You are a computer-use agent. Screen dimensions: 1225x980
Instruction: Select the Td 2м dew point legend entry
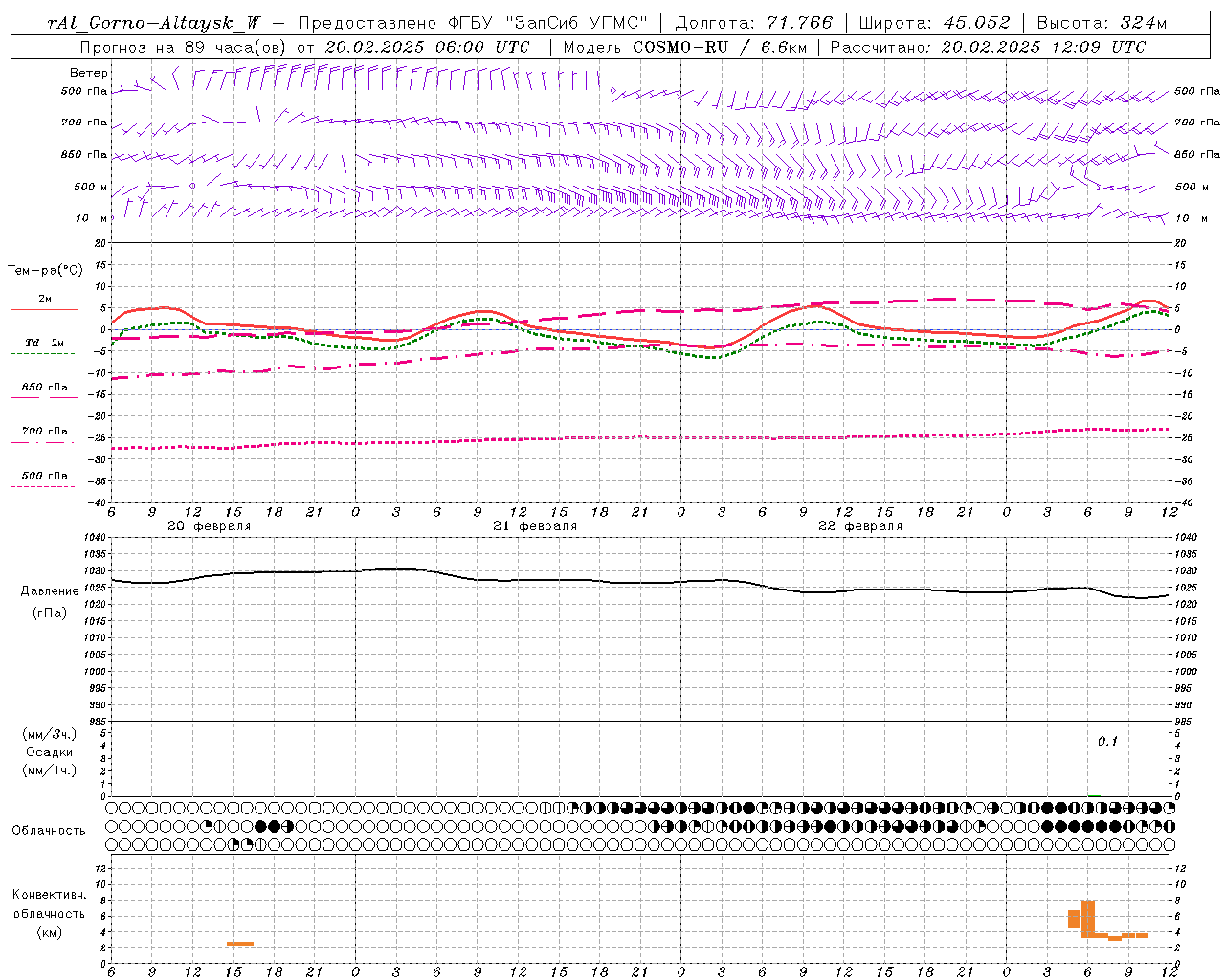45,343
